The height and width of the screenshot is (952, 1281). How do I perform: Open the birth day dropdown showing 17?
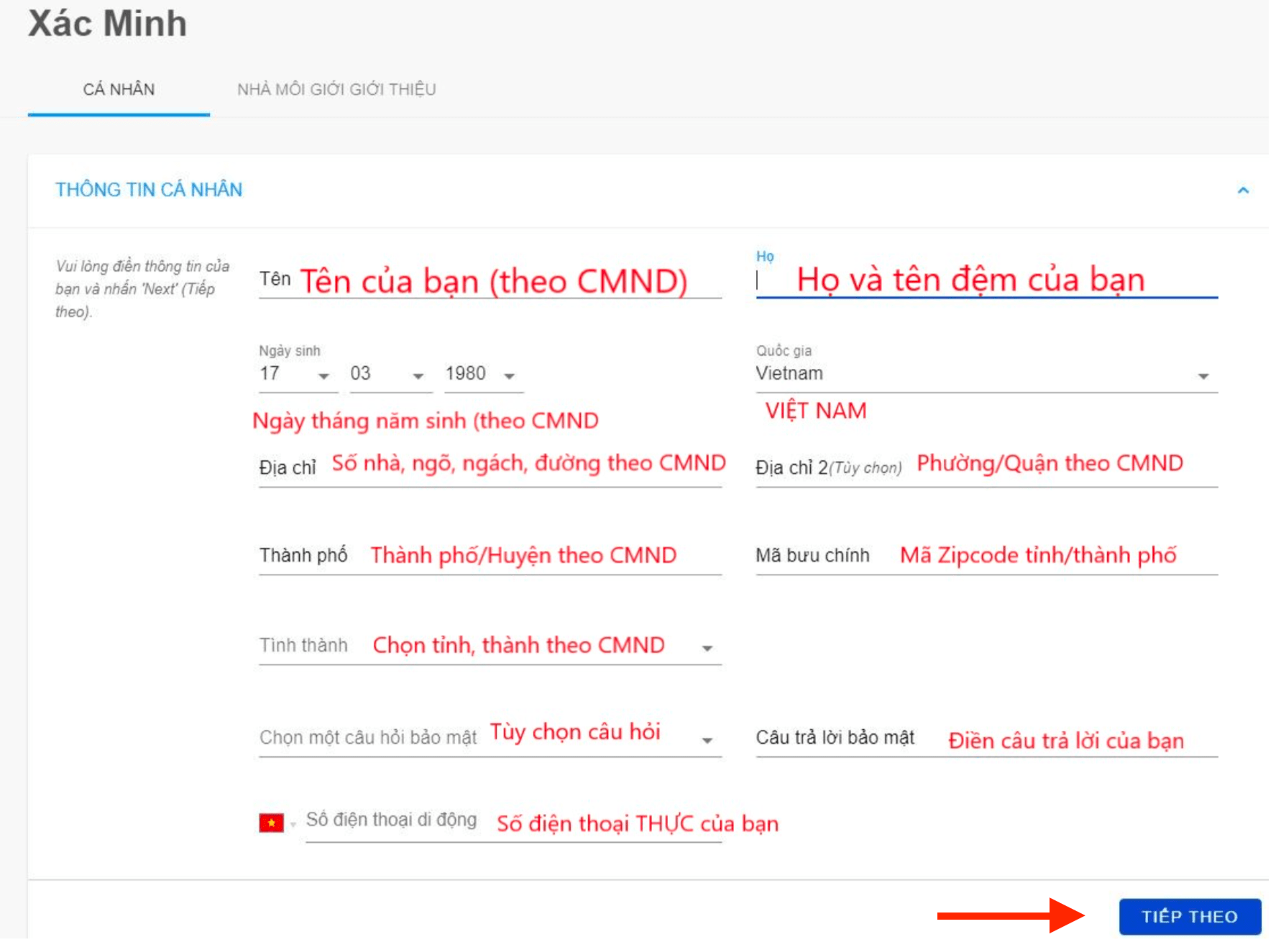coord(297,375)
